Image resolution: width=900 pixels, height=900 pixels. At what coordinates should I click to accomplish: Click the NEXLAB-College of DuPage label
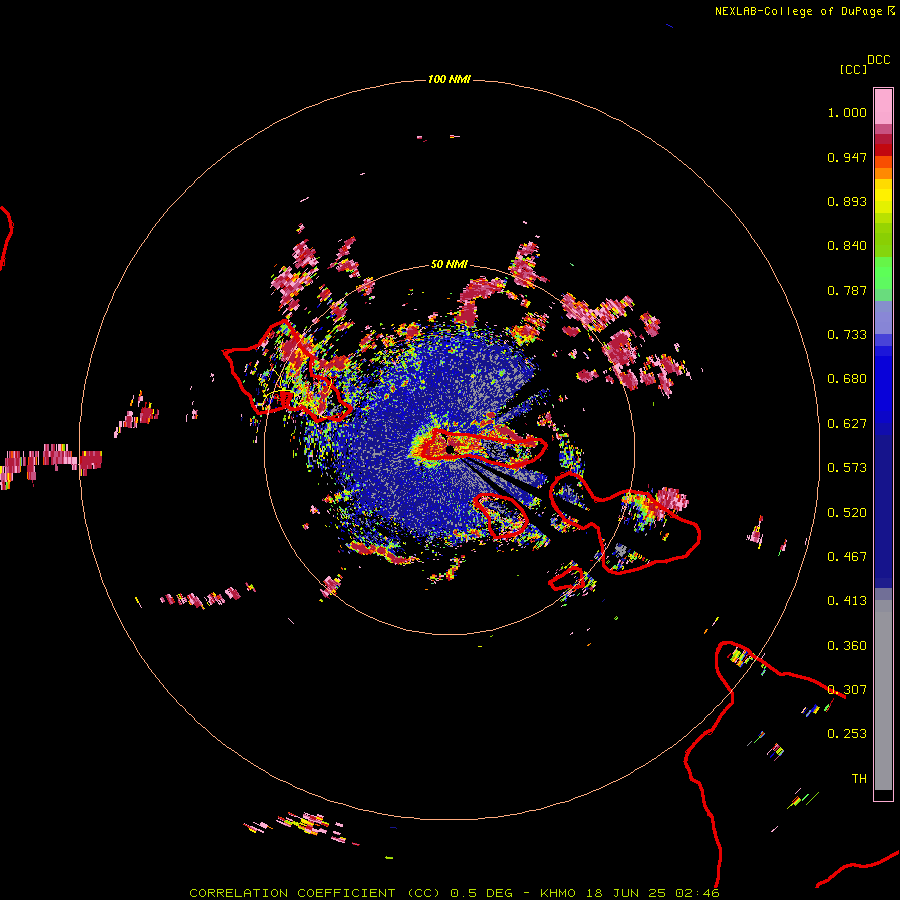799,11
